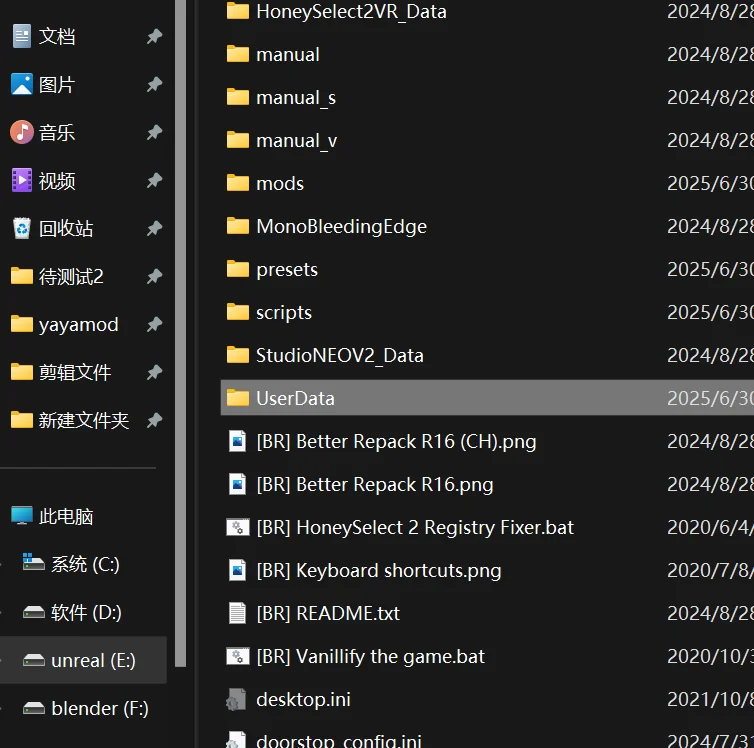Screen dimensions: 754x748
Task: Click the 视频 videos icon
Action: coord(22,180)
